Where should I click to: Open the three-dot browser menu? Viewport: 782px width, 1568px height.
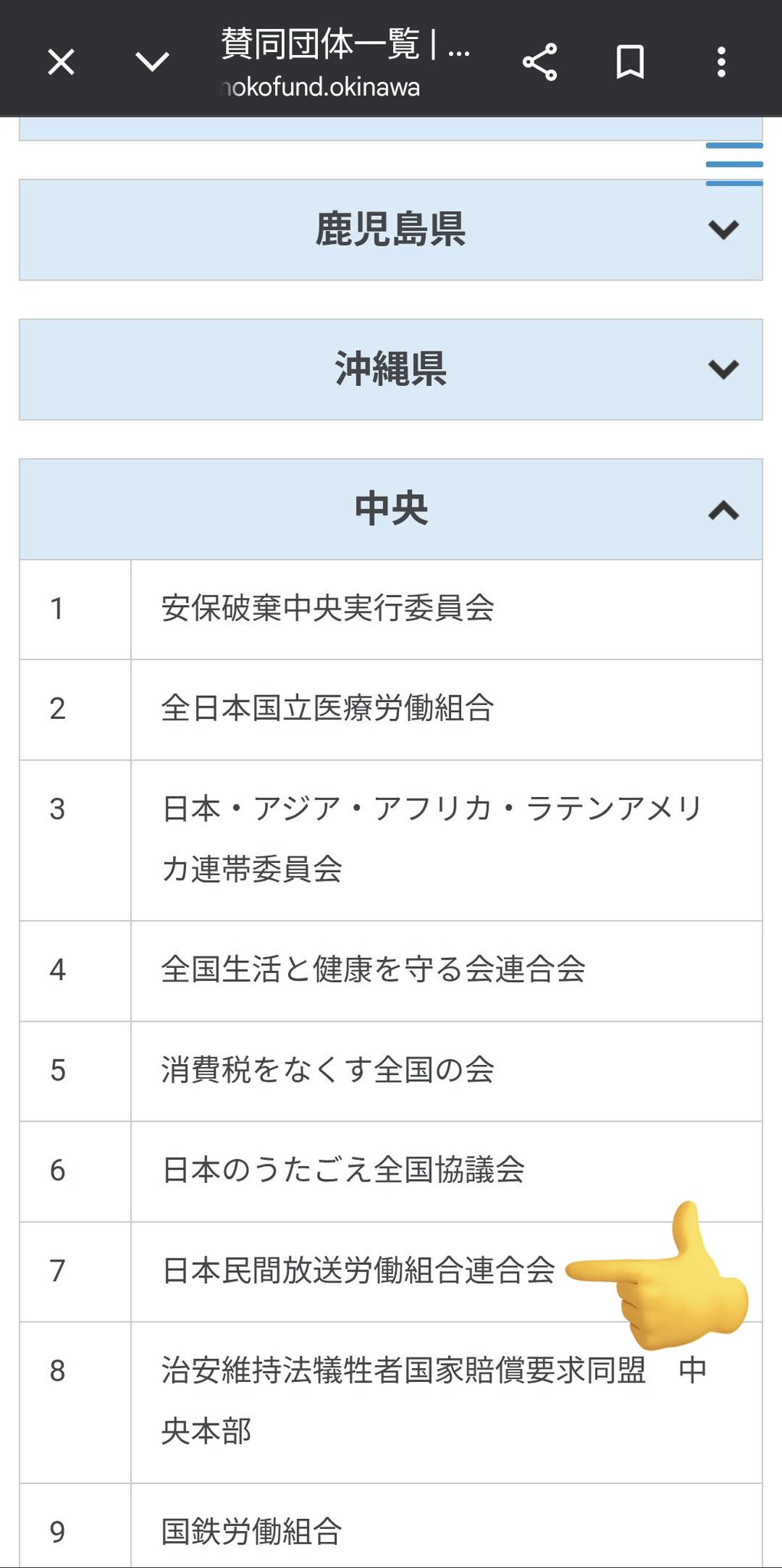[x=721, y=62]
